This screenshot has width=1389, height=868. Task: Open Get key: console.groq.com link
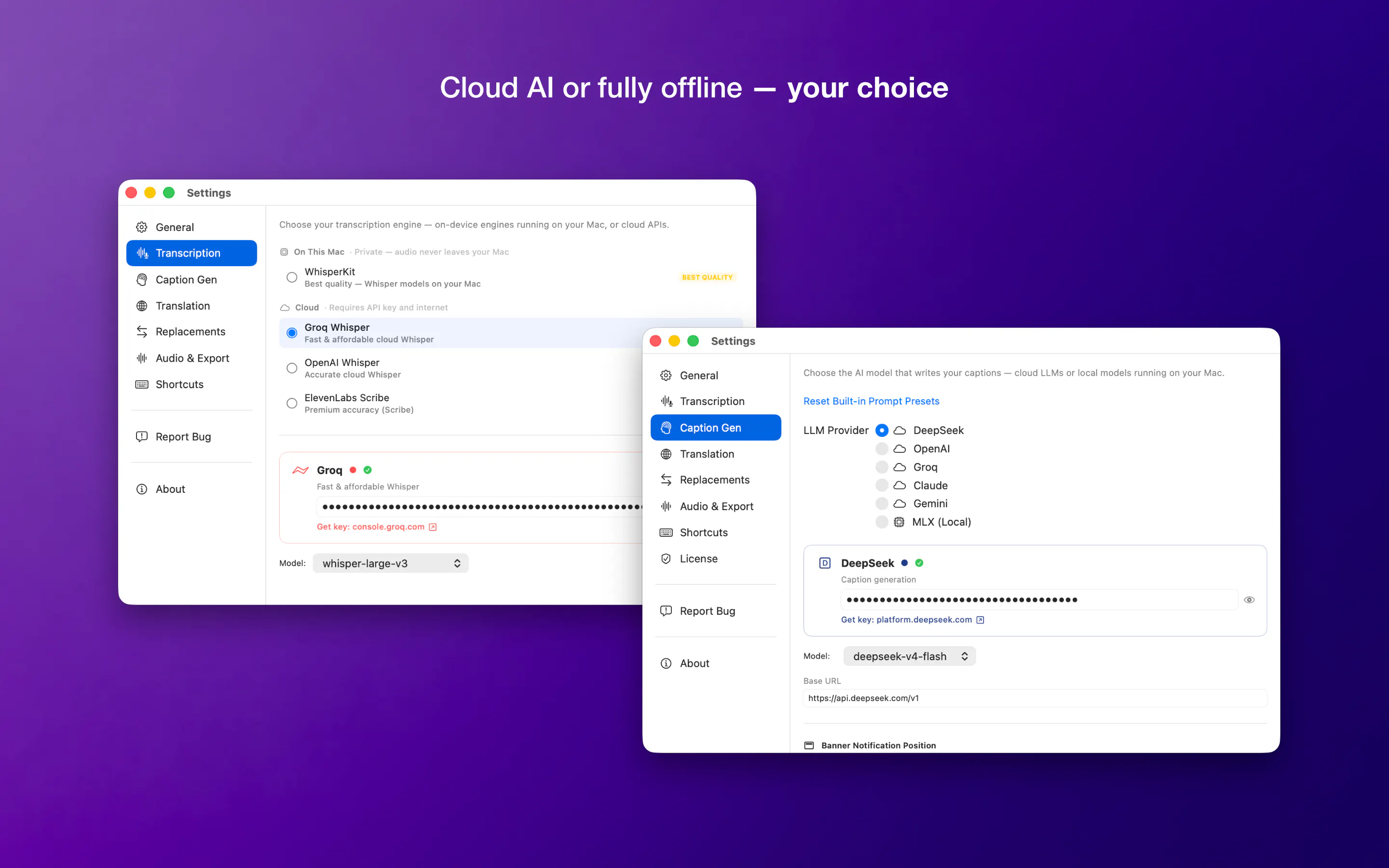(x=377, y=527)
